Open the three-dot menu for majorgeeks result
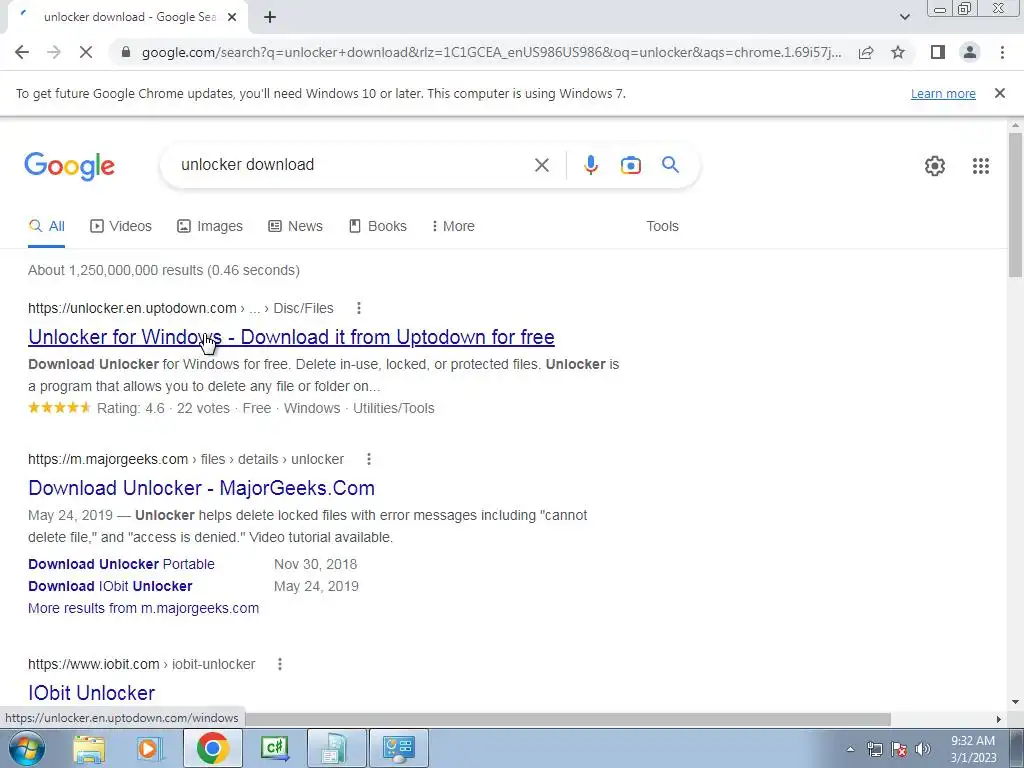 coord(369,459)
